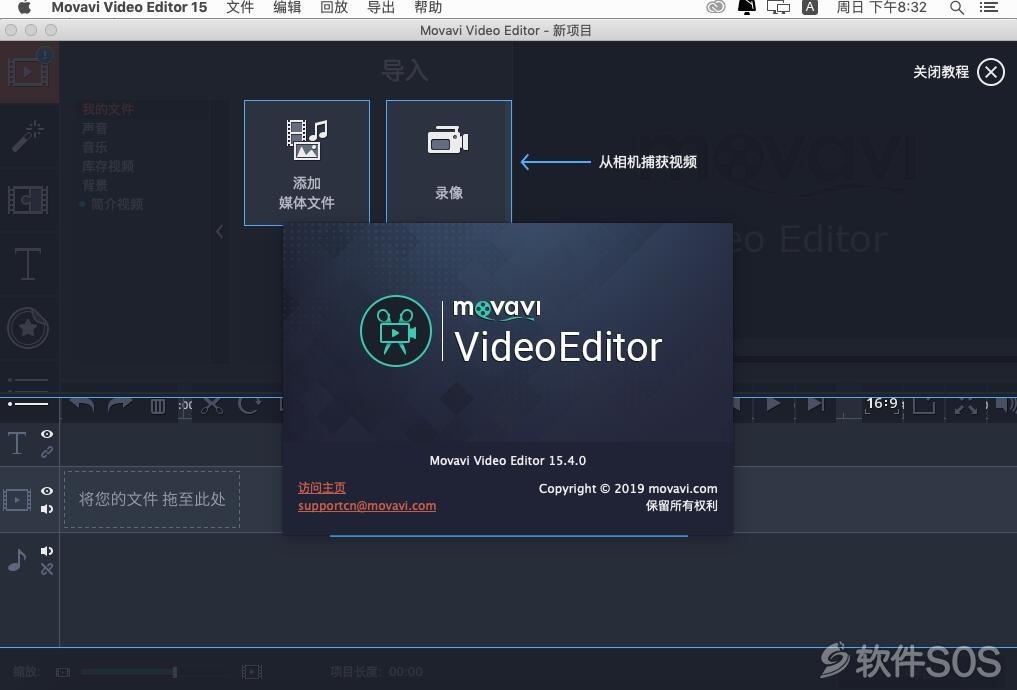The height and width of the screenshot is (690, 1017).
Task: Open the 导出 menu
Action: coord(381,8)
